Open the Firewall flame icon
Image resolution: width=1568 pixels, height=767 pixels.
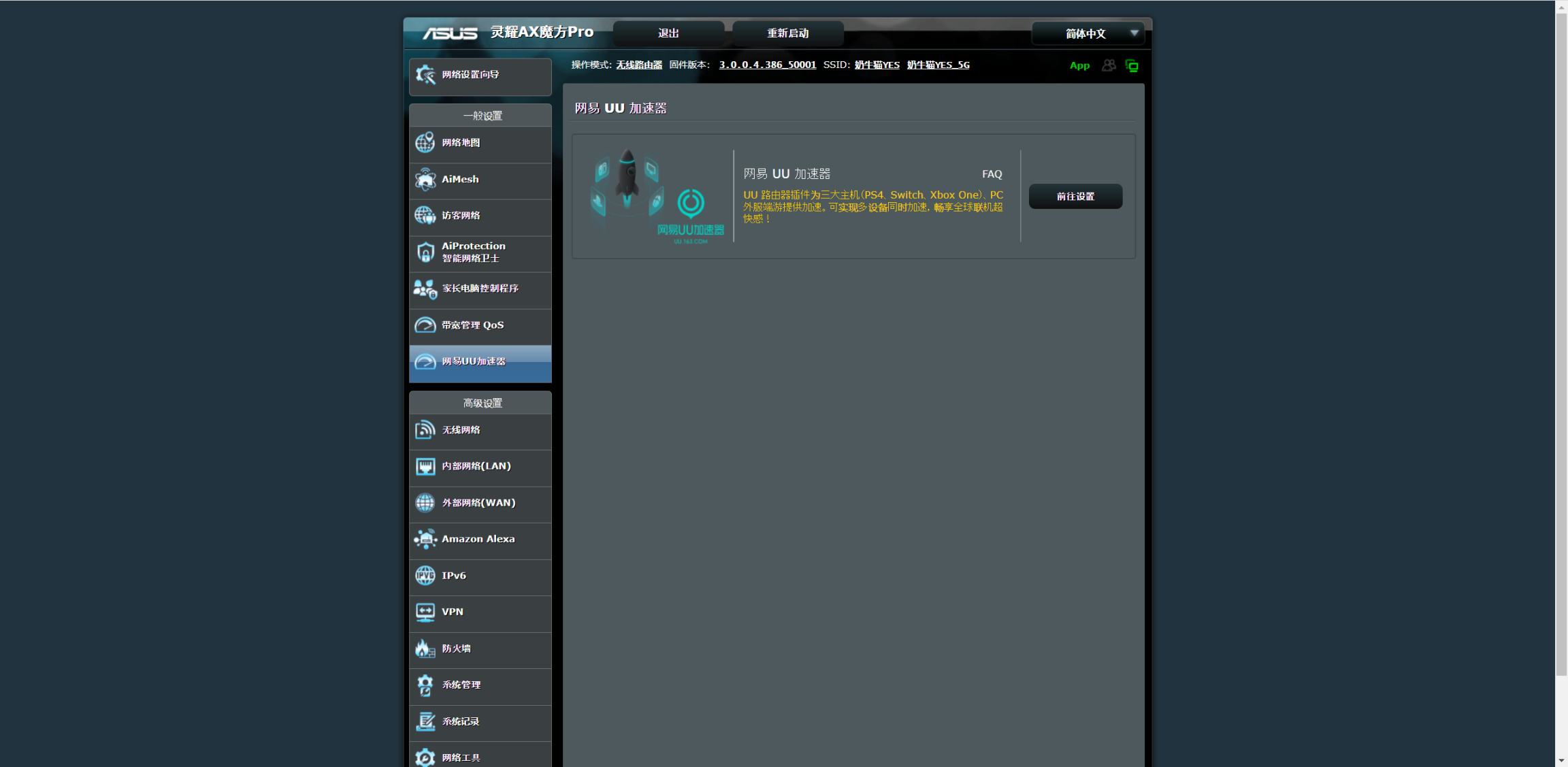tap(425, 649)
